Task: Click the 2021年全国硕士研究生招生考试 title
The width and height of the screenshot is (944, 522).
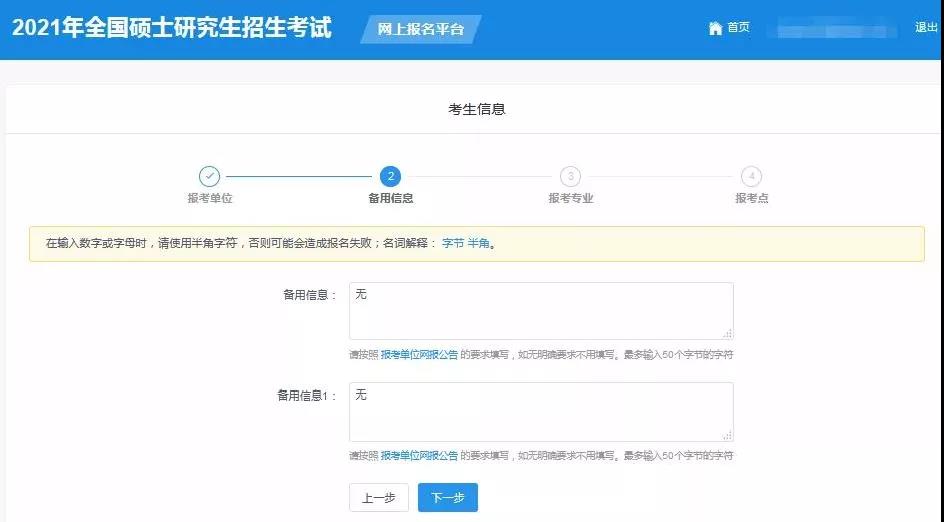Action: click(x=172, y=28)
